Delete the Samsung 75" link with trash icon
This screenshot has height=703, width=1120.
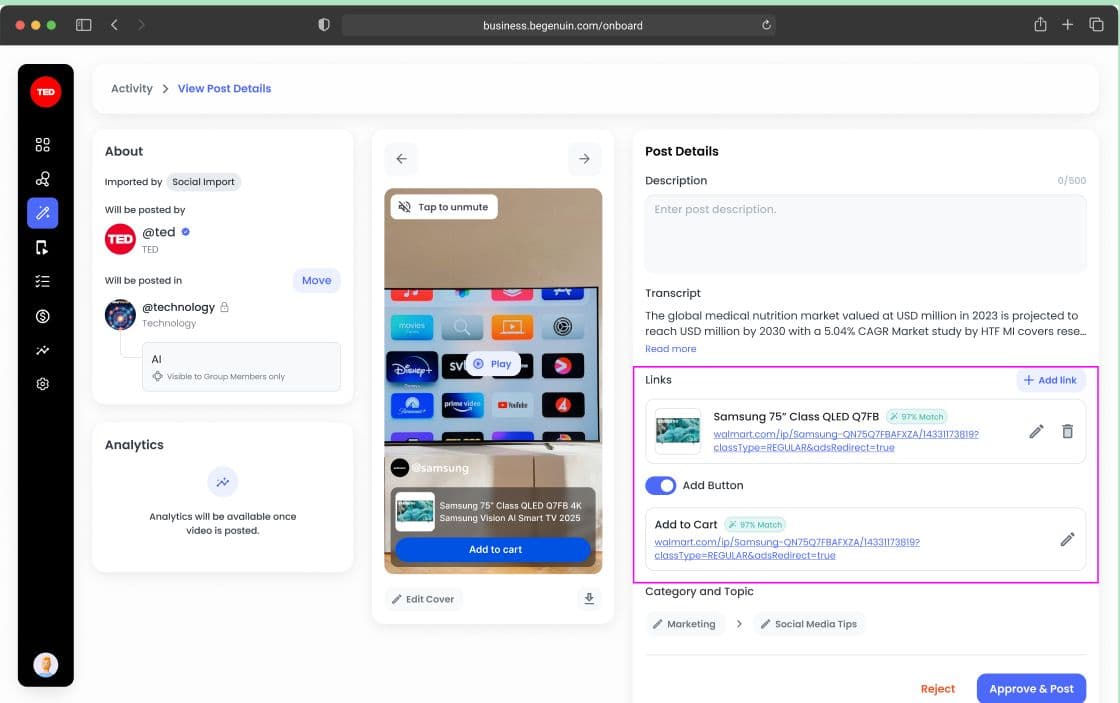(1067, 431)
